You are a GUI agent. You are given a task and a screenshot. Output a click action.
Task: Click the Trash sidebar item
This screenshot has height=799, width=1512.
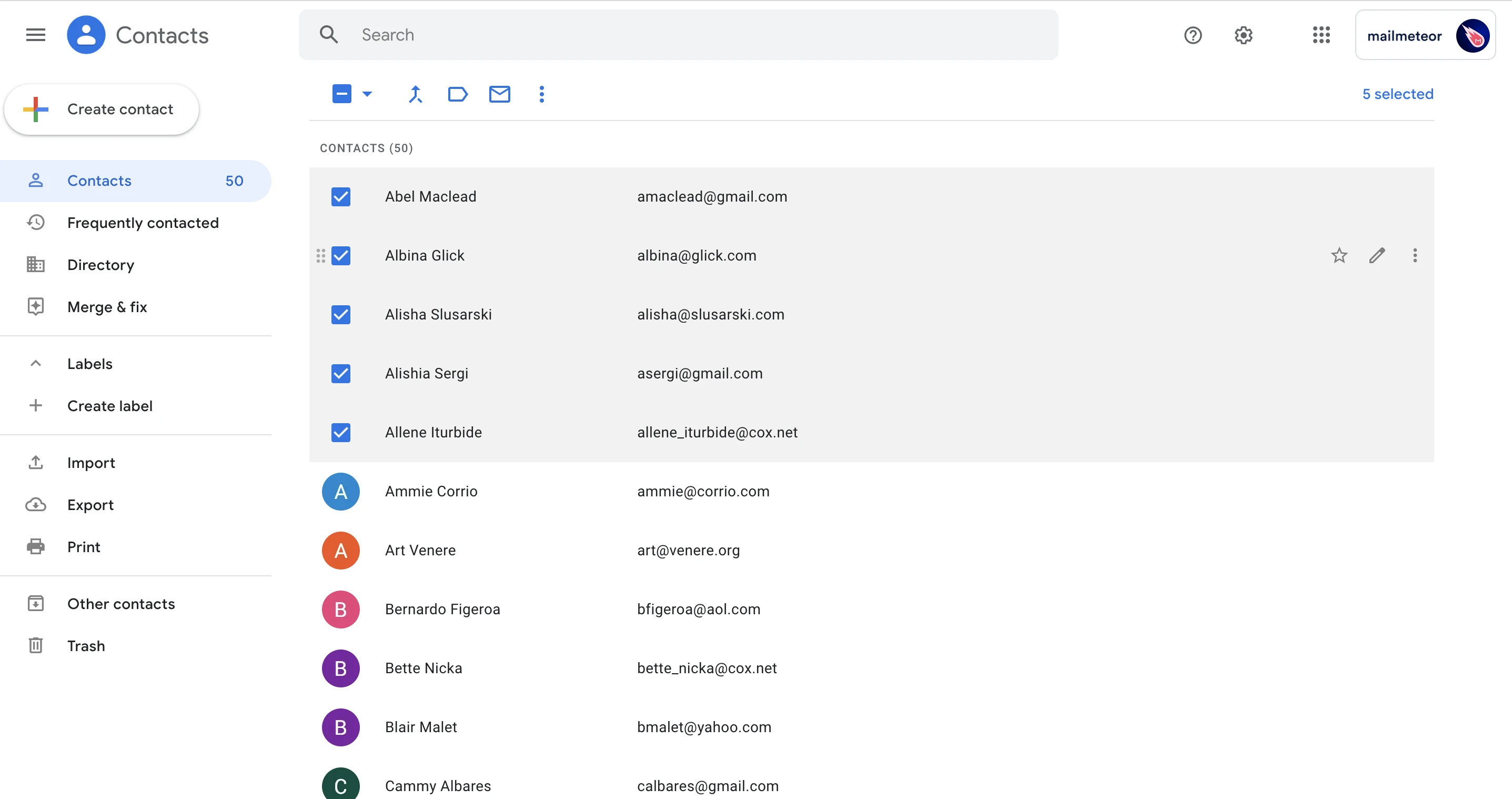pos(86,645)
